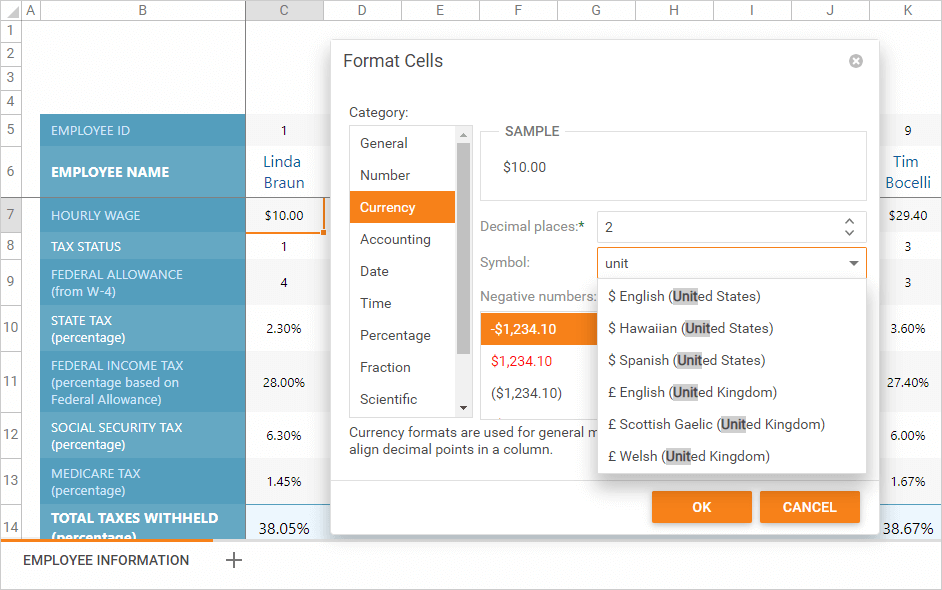Select column A header
The height and width of the screenshot is (590, 942).
31,10
